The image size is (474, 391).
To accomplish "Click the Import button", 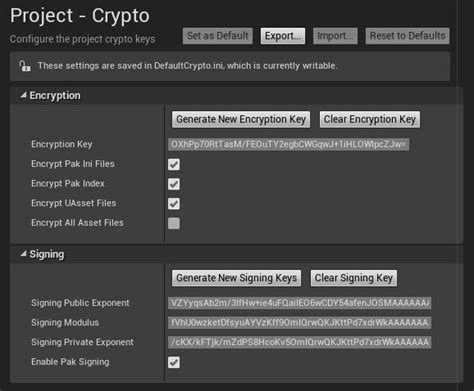I will coord(335,36).
